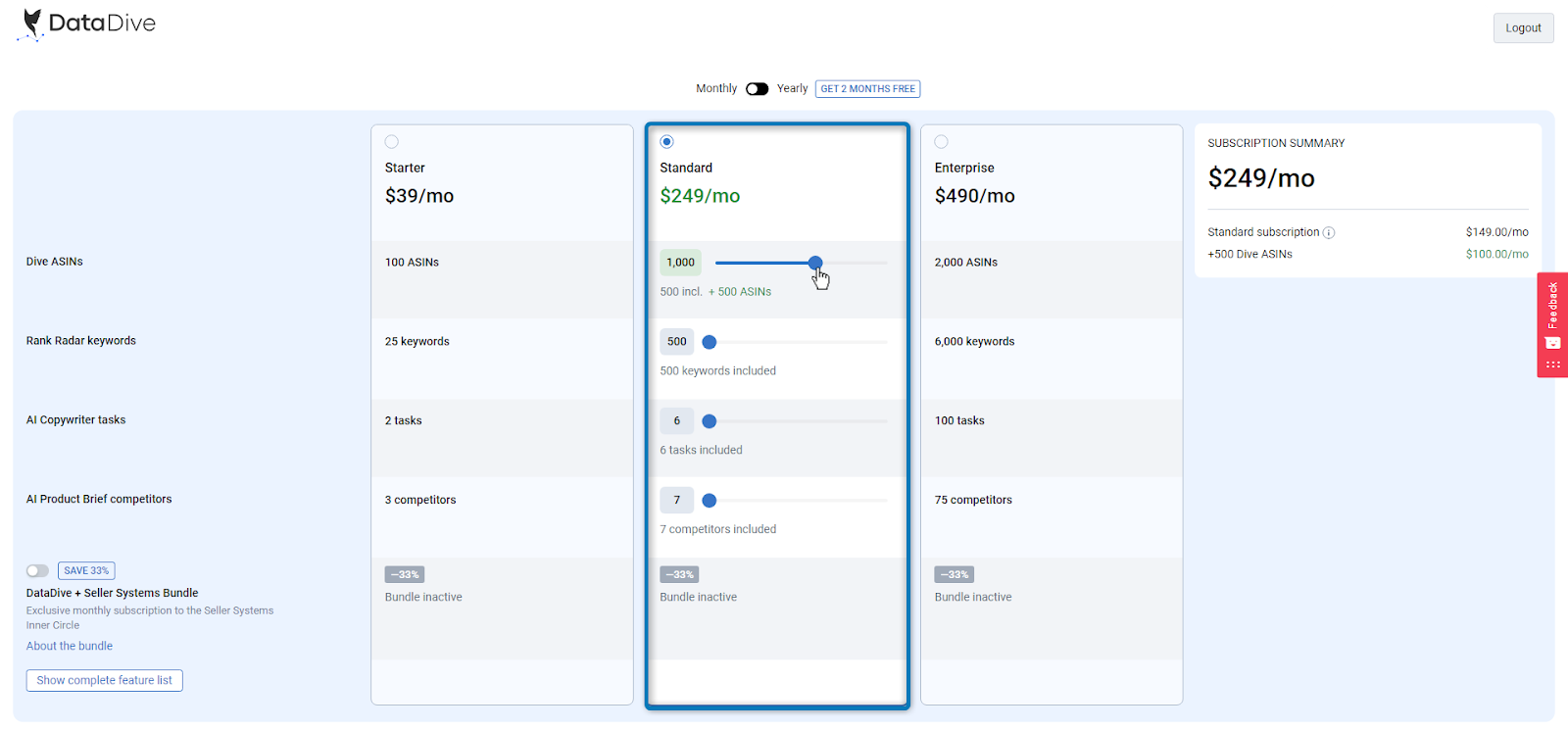Click '+500 Dive ASINs' summary line
The height and width of the screenshot is (730, 1568).
coord(1249,255)
